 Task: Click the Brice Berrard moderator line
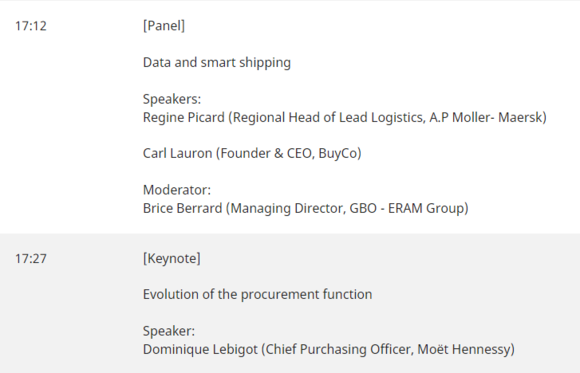click(x=306, y=208)
